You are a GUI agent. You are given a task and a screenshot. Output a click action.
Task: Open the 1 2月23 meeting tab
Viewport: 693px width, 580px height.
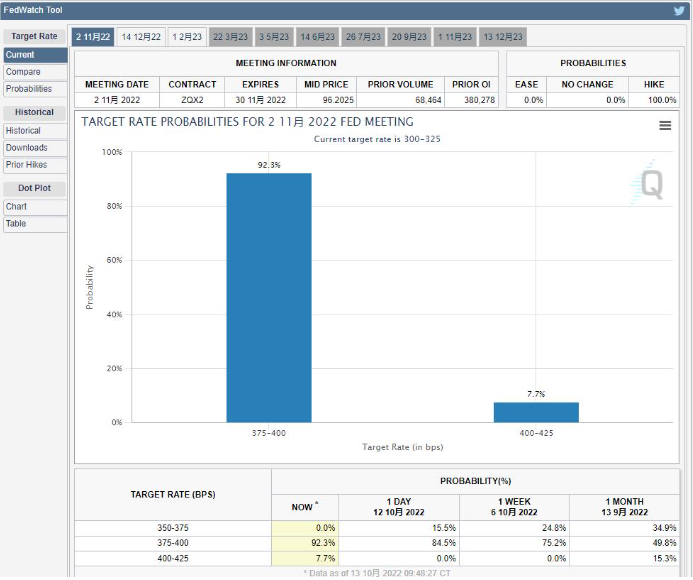tap(187, 37)
